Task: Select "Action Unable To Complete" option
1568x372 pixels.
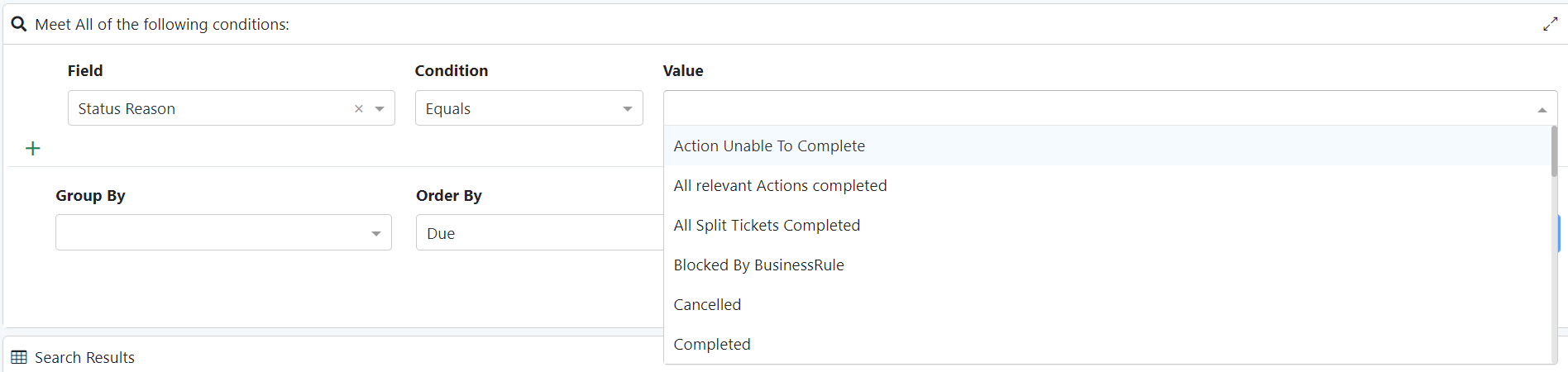Action: 769,145
